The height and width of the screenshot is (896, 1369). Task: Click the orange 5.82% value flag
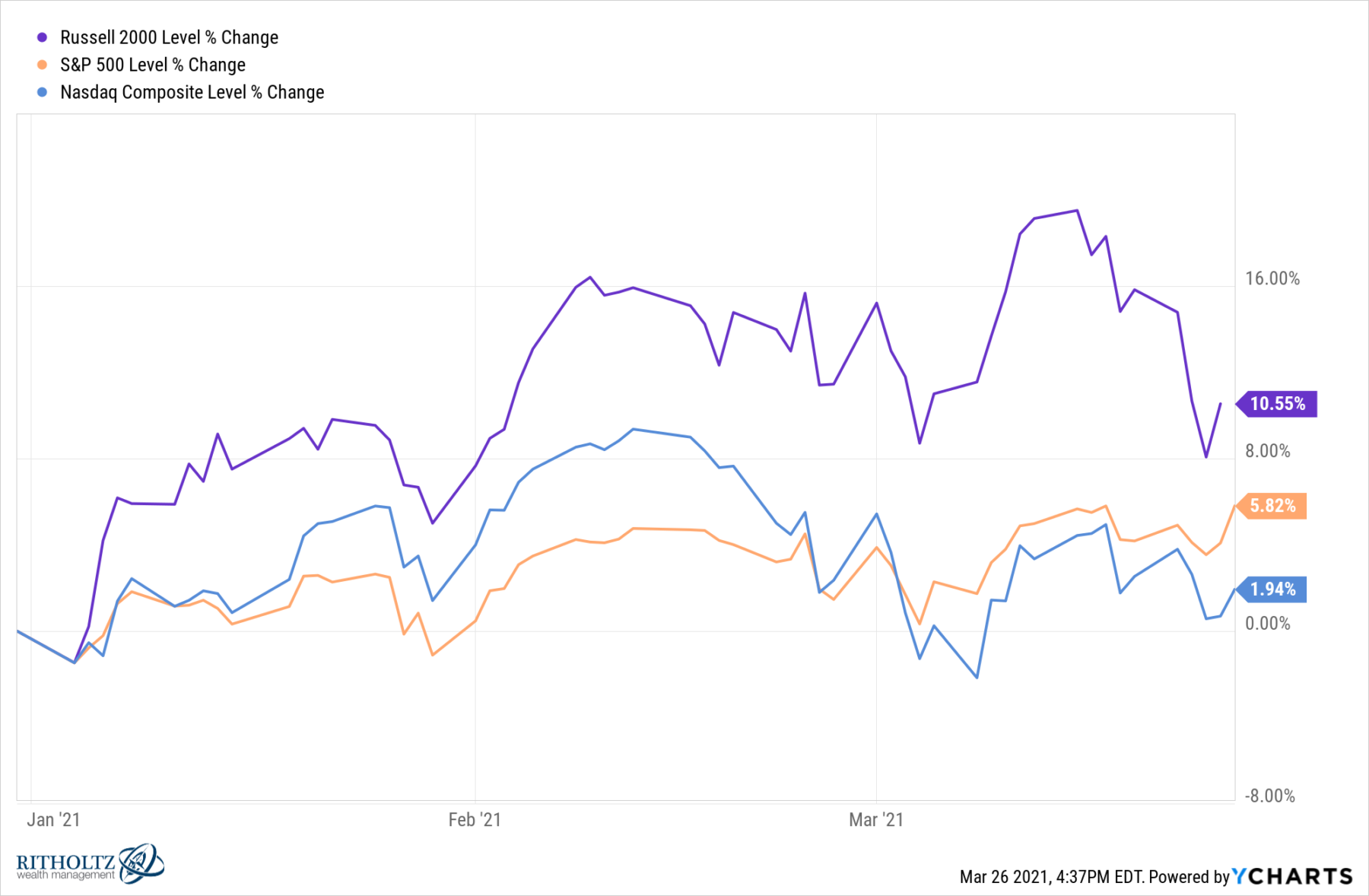(1272, 506)
